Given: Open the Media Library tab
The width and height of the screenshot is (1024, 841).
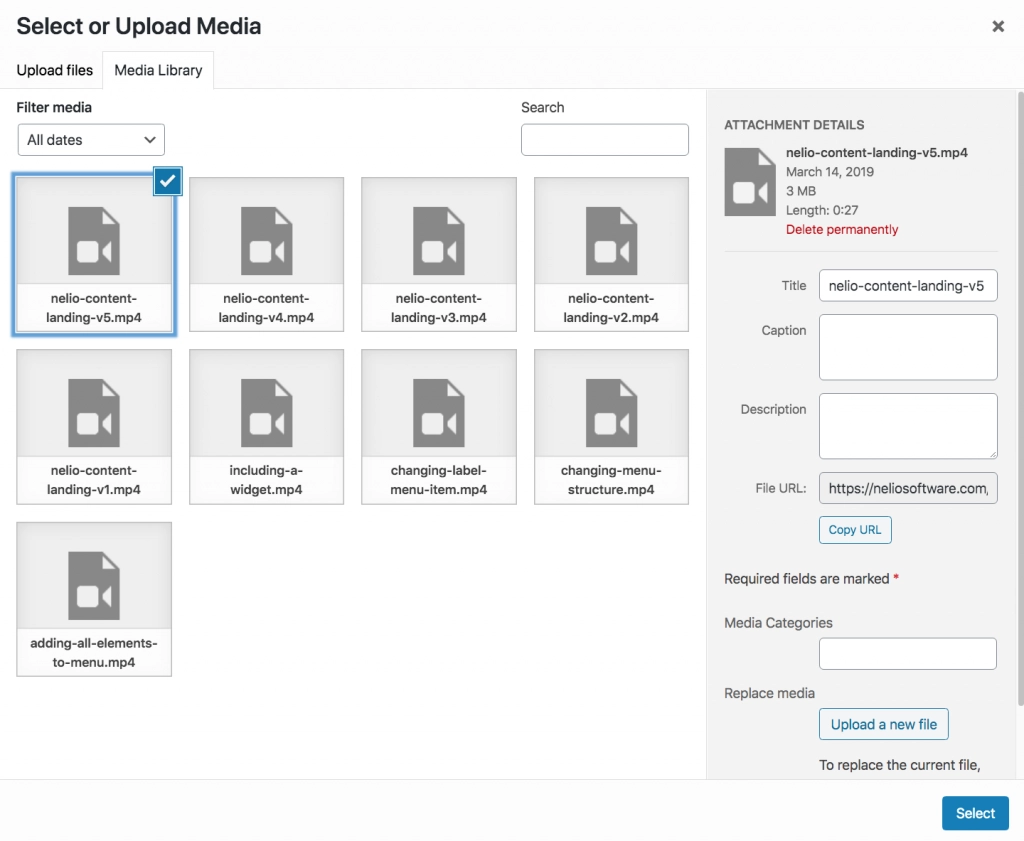Looking at the screenshot, I should click(158, 70).
